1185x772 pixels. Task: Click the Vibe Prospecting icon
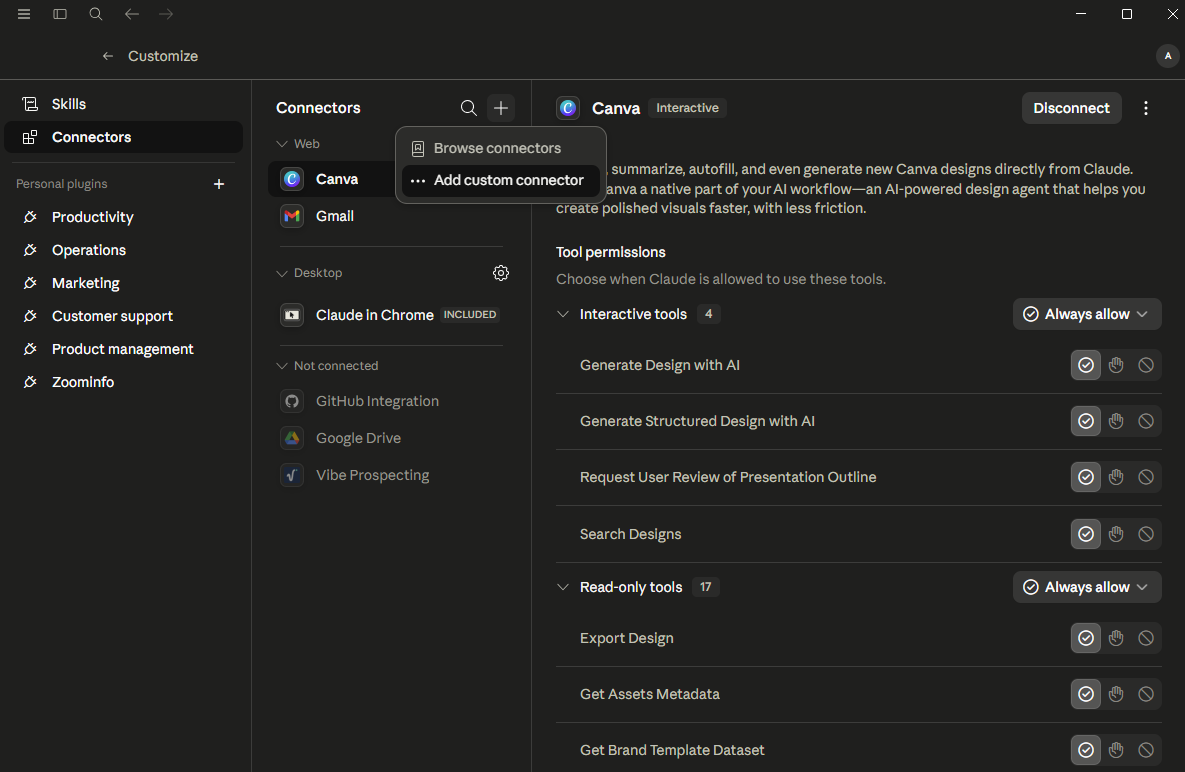click(292, 475)
